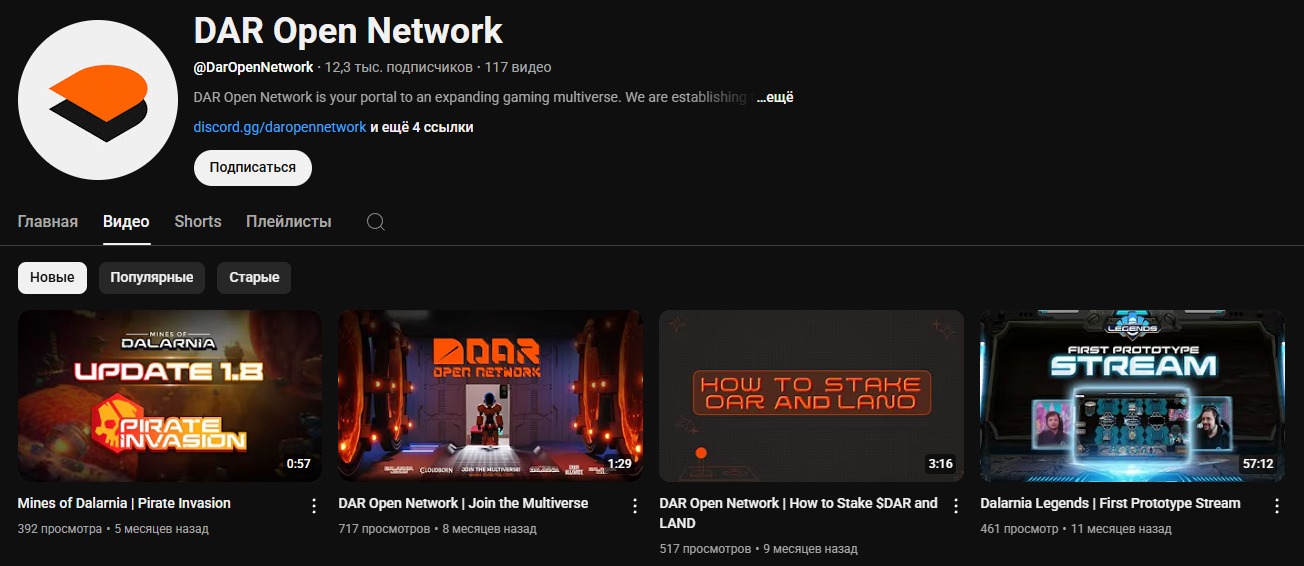Open the Shorts tab
This screenshot has height=566, width=1304.
pos(198,221)
